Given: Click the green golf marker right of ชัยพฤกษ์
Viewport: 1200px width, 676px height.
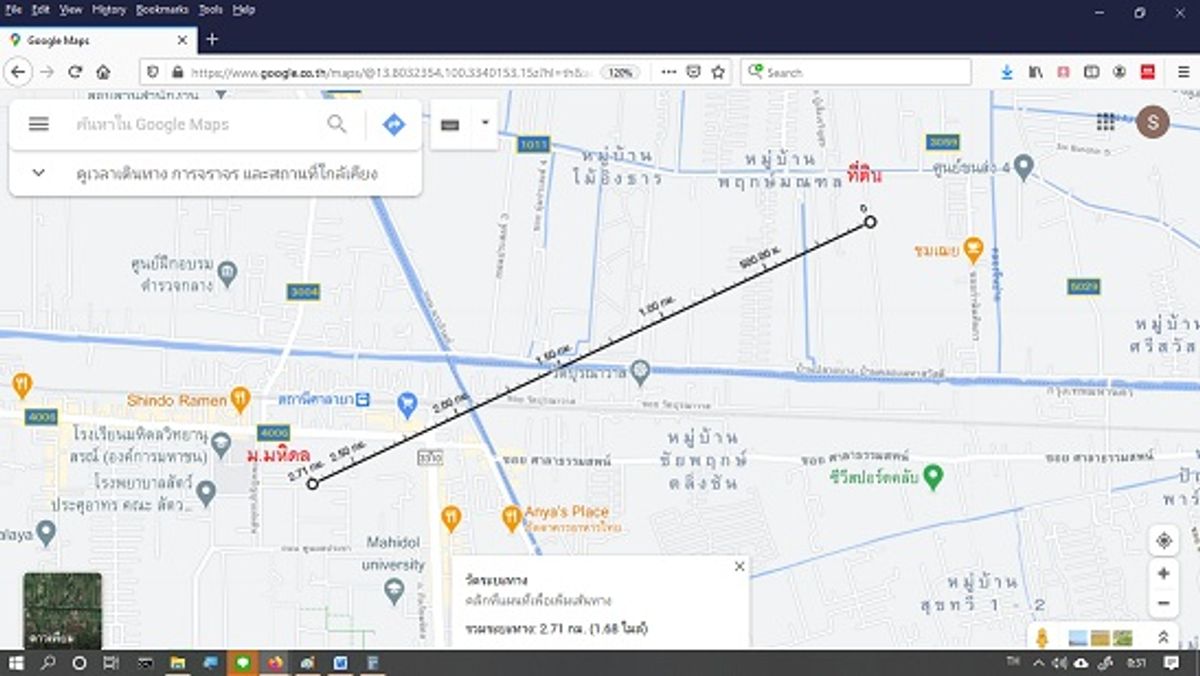Looking at the screenshot, I should [933, 477].
